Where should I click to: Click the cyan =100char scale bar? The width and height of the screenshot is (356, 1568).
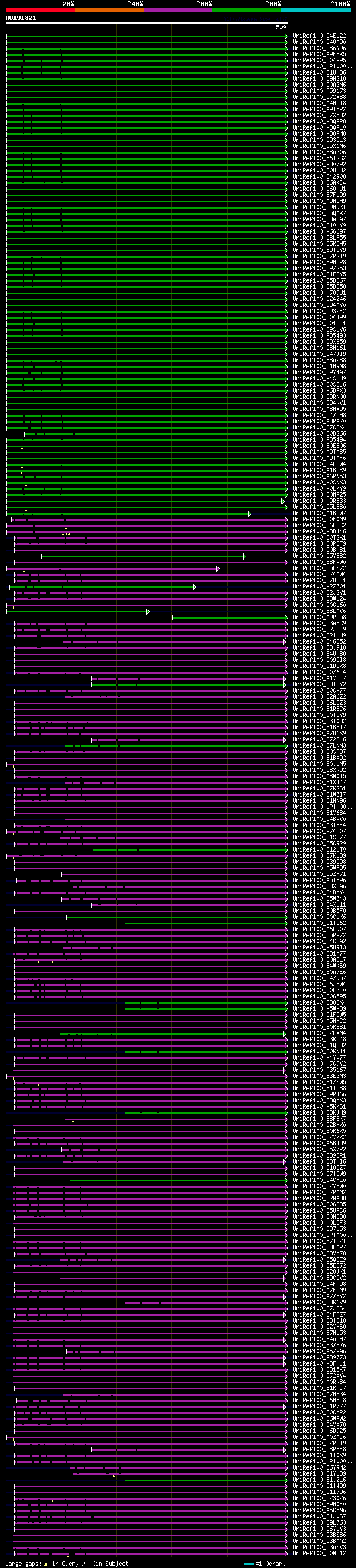pyautogui.click(x=250, y=1564)
